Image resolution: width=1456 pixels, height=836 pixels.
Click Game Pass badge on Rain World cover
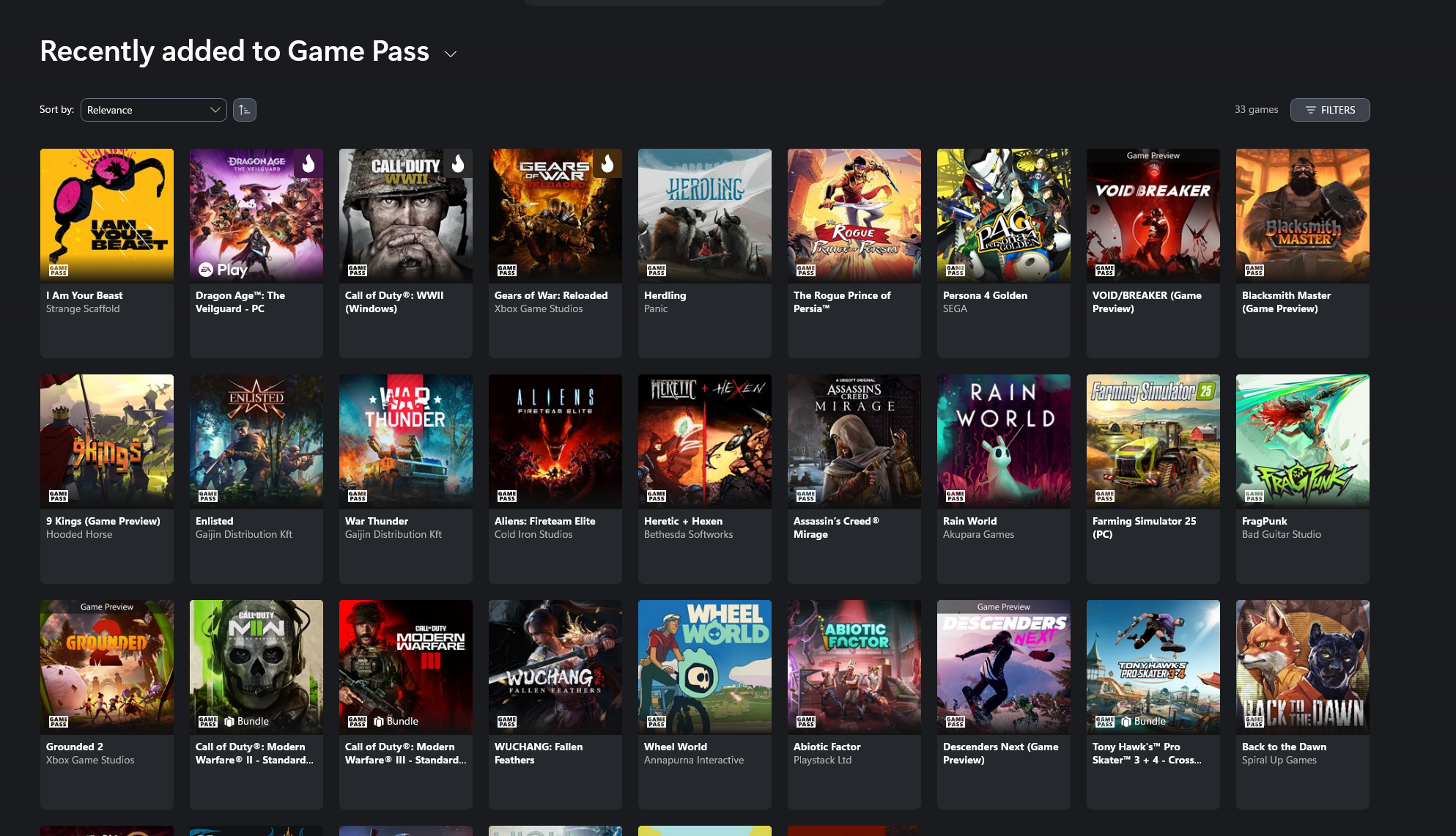coord(955,496)
